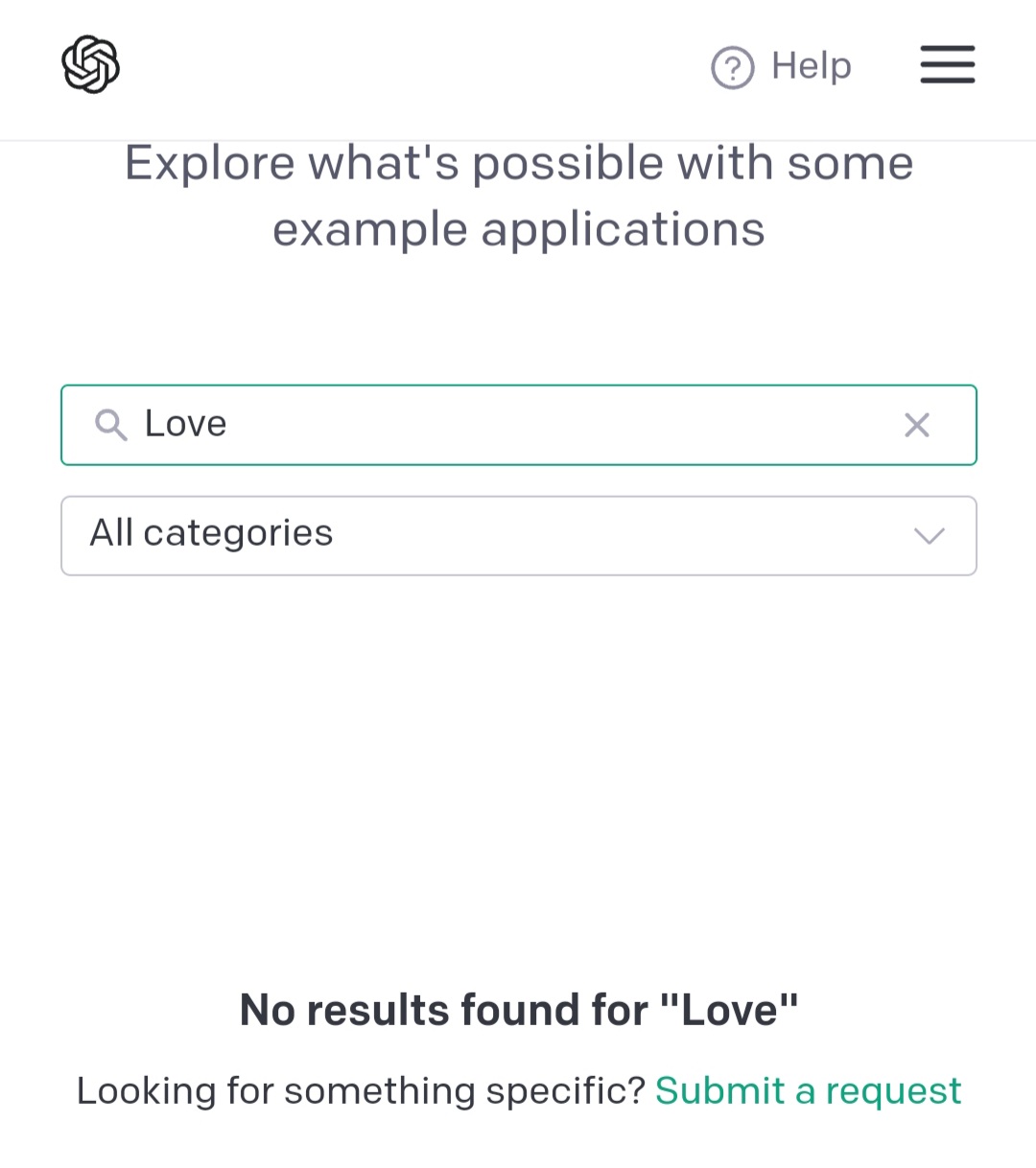Click the "All categories" label text
This screenshot has width=1036, height=1168.
pyautogui.click(x=211, y=533)
